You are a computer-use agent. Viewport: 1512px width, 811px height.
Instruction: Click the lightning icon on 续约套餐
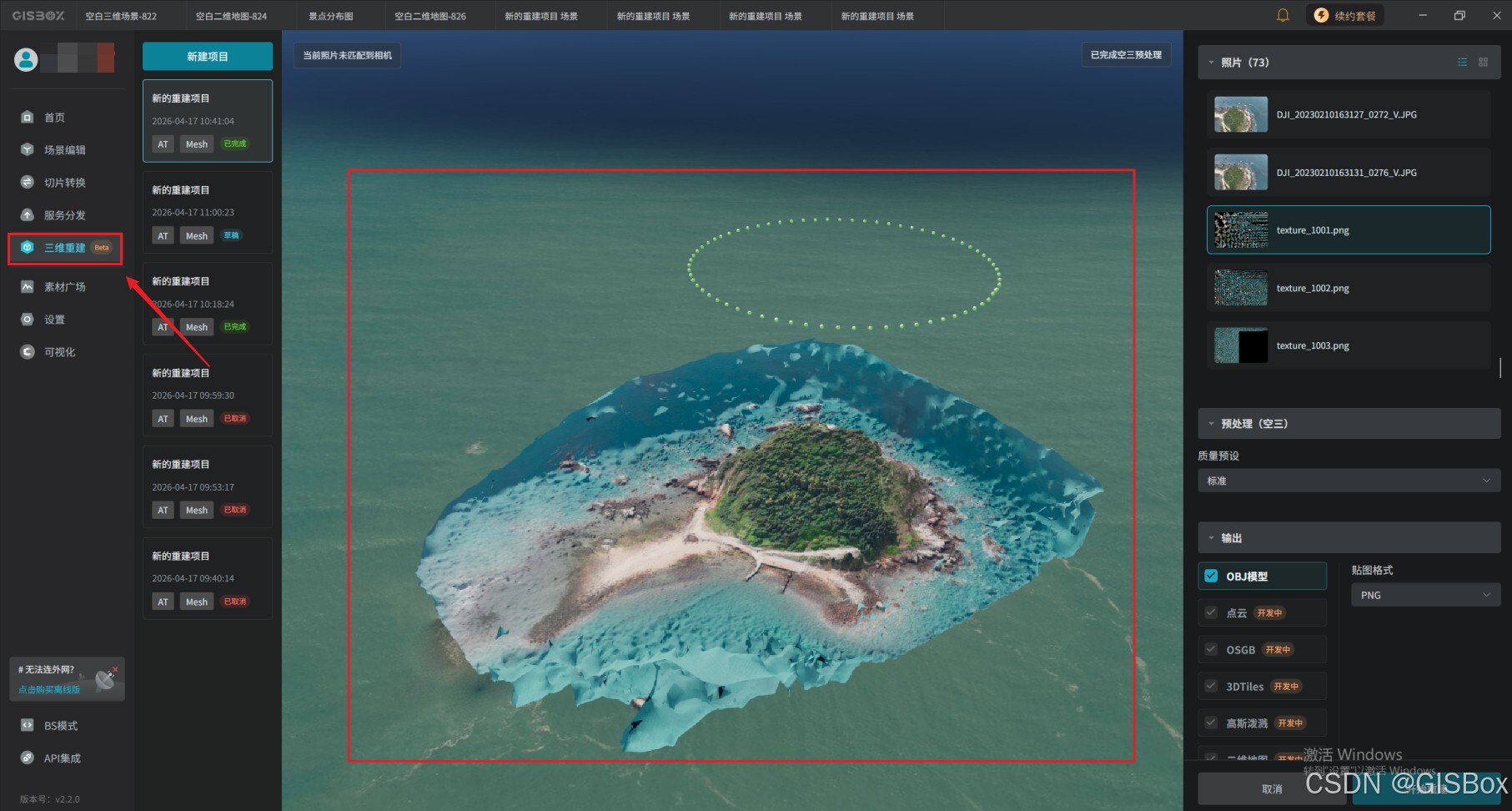1321,15
